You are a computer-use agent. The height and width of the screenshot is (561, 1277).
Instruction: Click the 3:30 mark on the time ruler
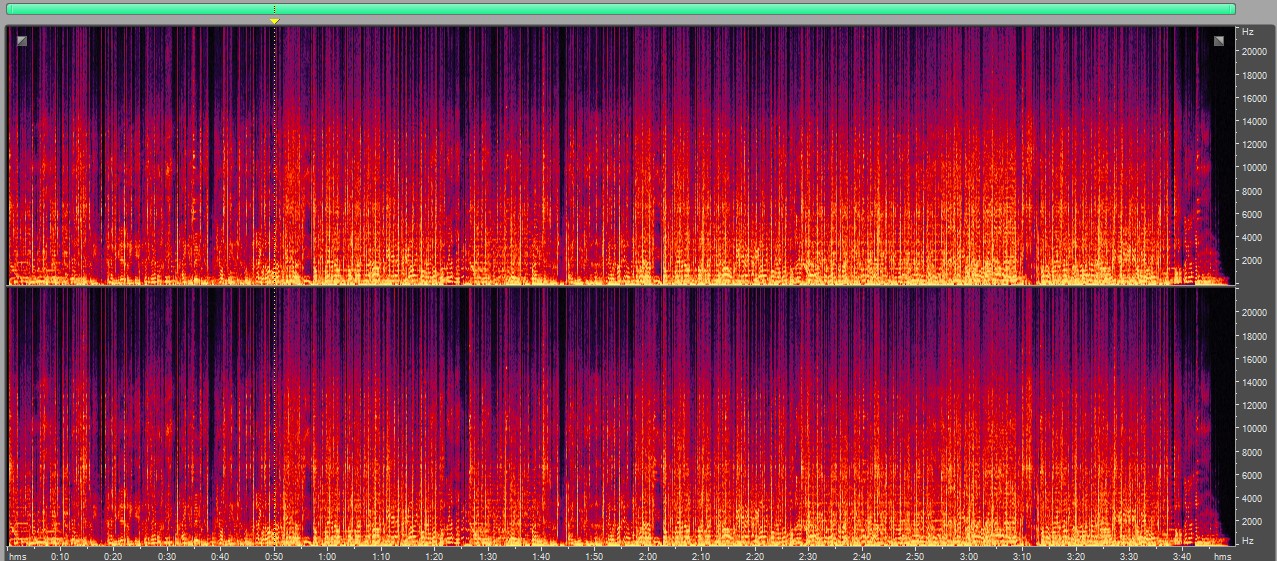pyautogui.click(x=1130, y=556)
